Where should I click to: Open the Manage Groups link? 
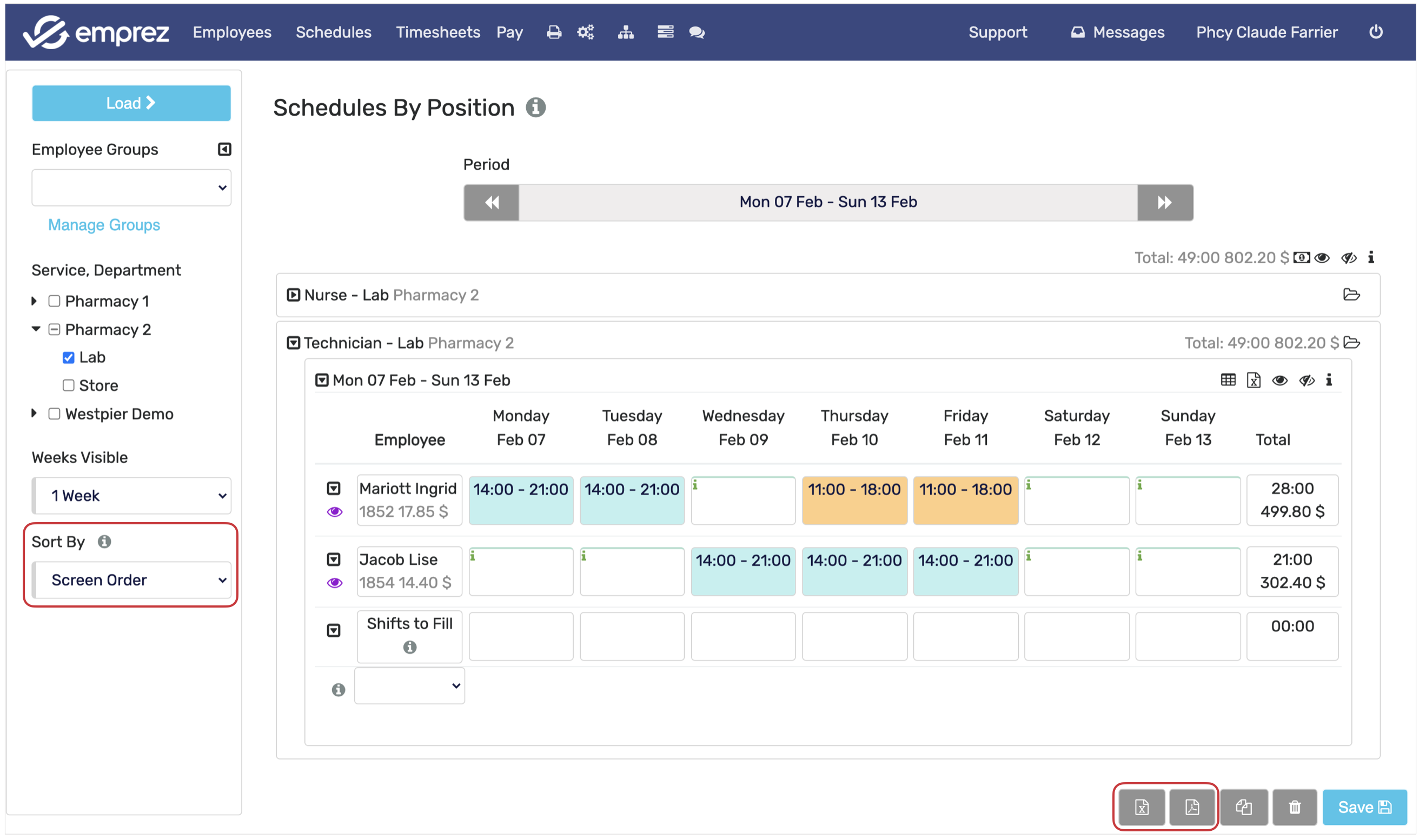(x=104, y=225)
